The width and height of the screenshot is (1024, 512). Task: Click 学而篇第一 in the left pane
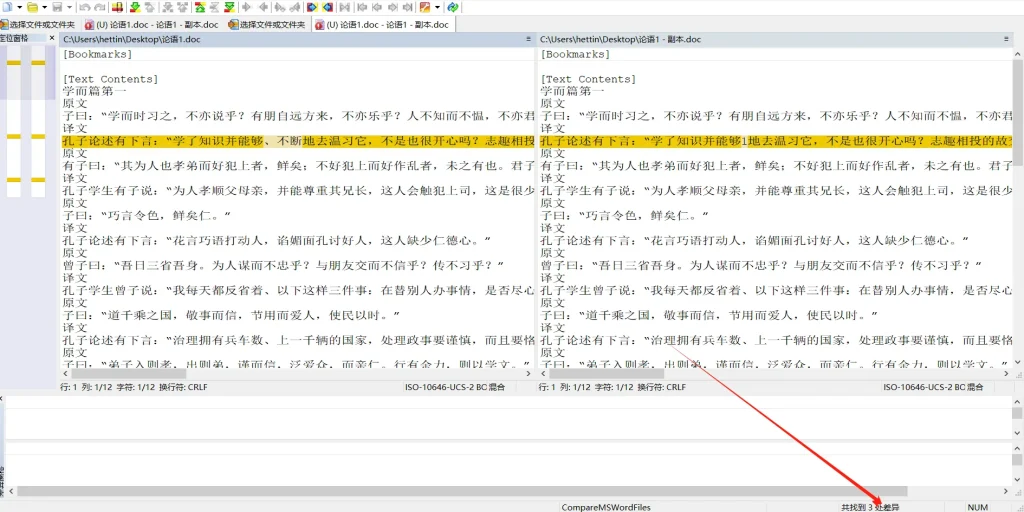pos(95,91)
